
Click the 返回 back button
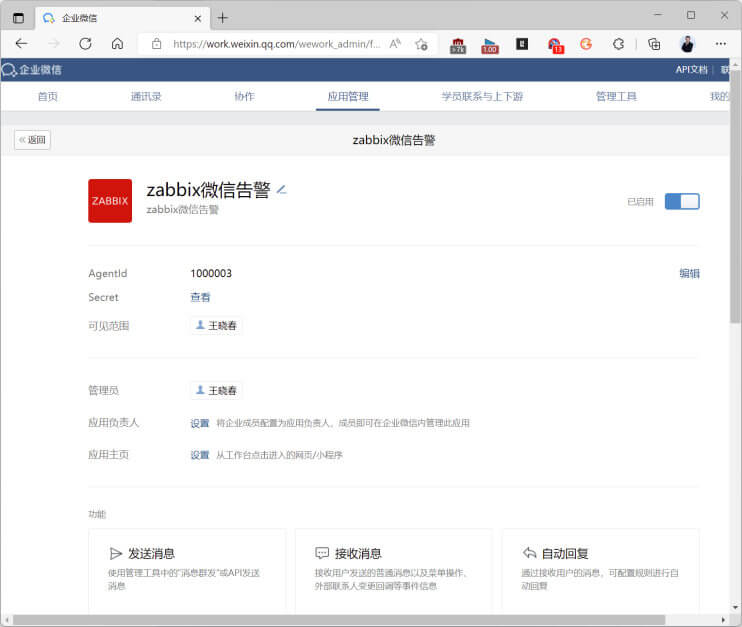(32, 140)
